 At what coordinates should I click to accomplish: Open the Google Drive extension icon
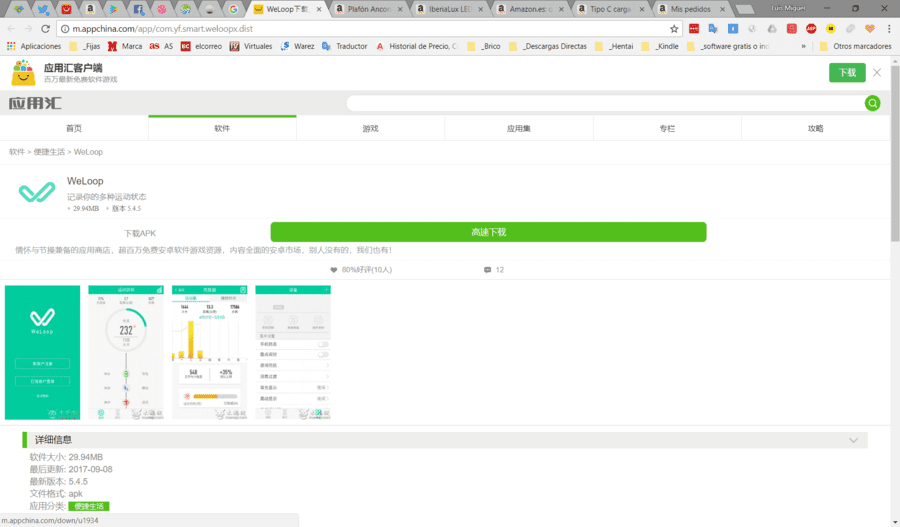coord(772,29)
